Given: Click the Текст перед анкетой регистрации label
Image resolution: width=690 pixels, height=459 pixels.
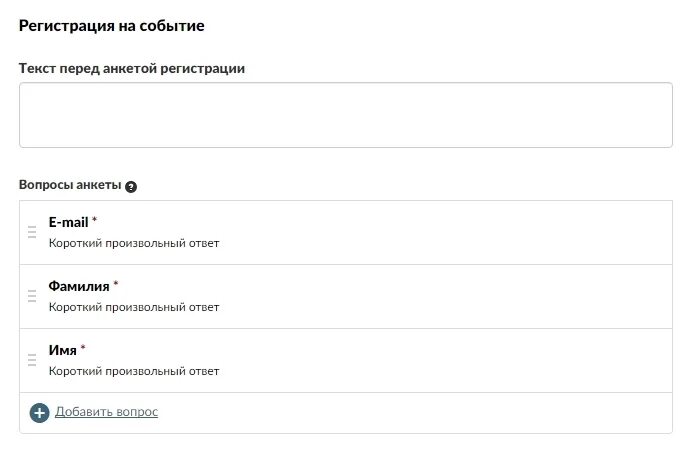Looking at the screenshot, I should click(132, 69).
